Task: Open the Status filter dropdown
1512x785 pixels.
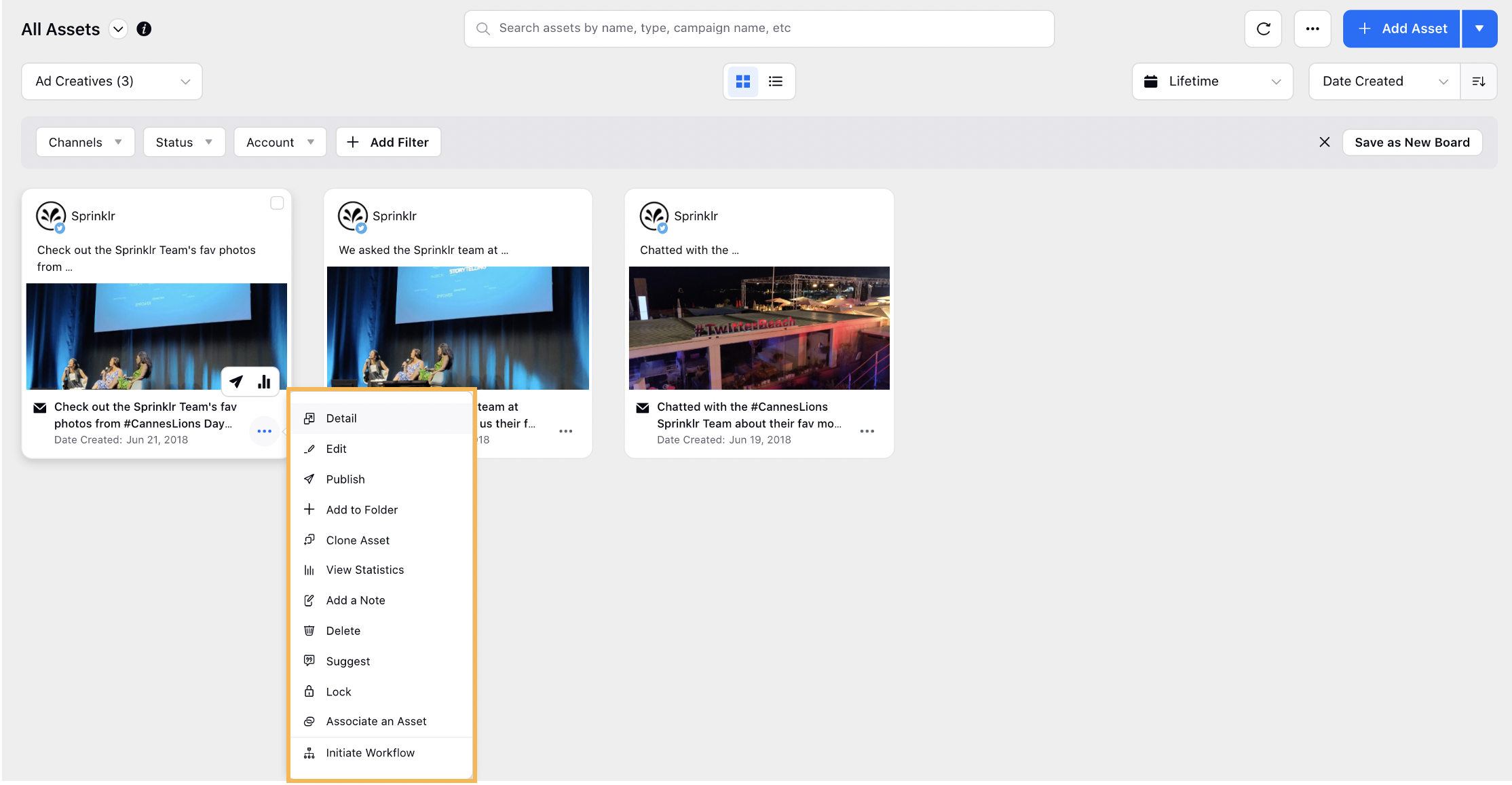Action: [184, 142]
